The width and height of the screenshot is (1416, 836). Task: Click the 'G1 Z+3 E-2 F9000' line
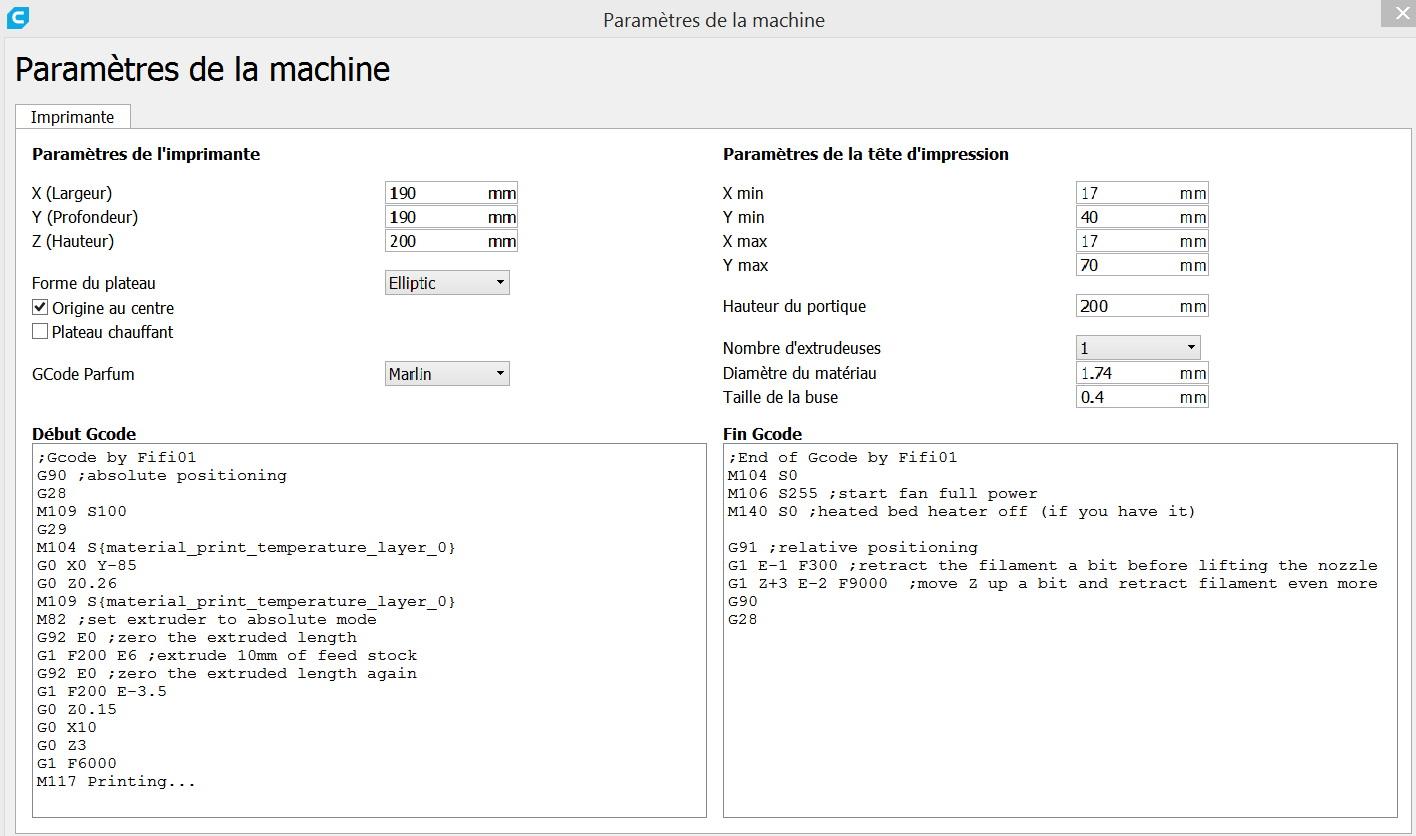point(1053,584)
